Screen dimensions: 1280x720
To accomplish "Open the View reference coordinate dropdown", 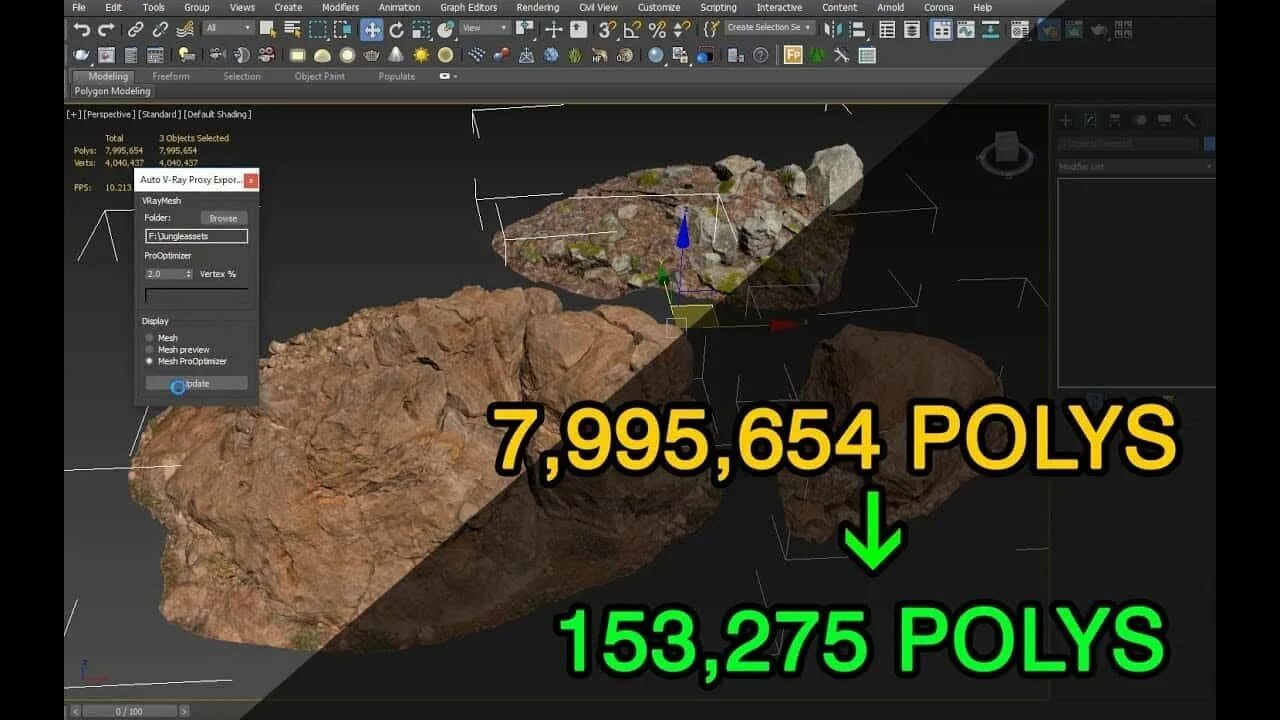I will click(x=485, y=28).
